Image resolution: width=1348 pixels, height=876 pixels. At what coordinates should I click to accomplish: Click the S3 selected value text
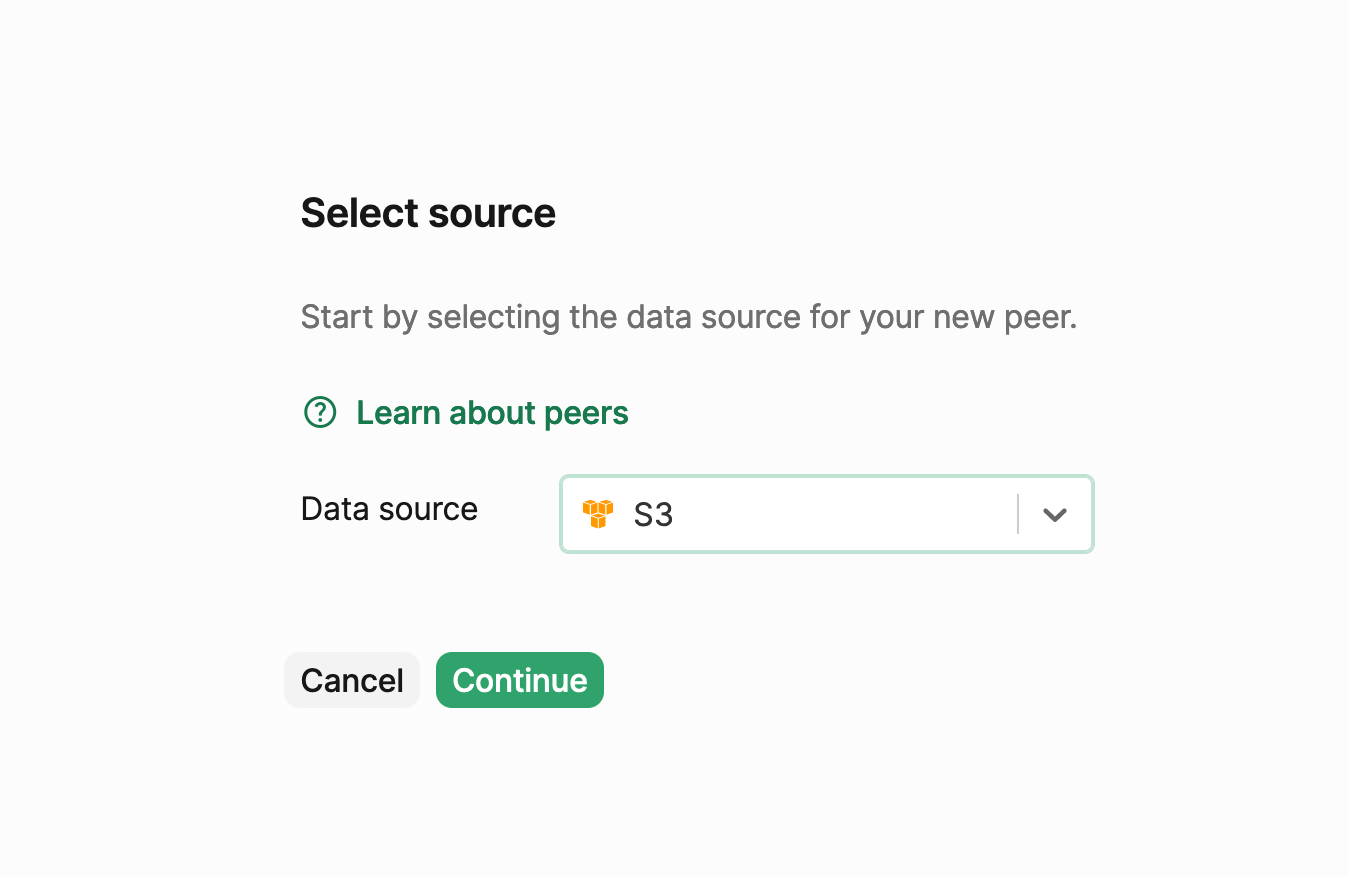653,515
